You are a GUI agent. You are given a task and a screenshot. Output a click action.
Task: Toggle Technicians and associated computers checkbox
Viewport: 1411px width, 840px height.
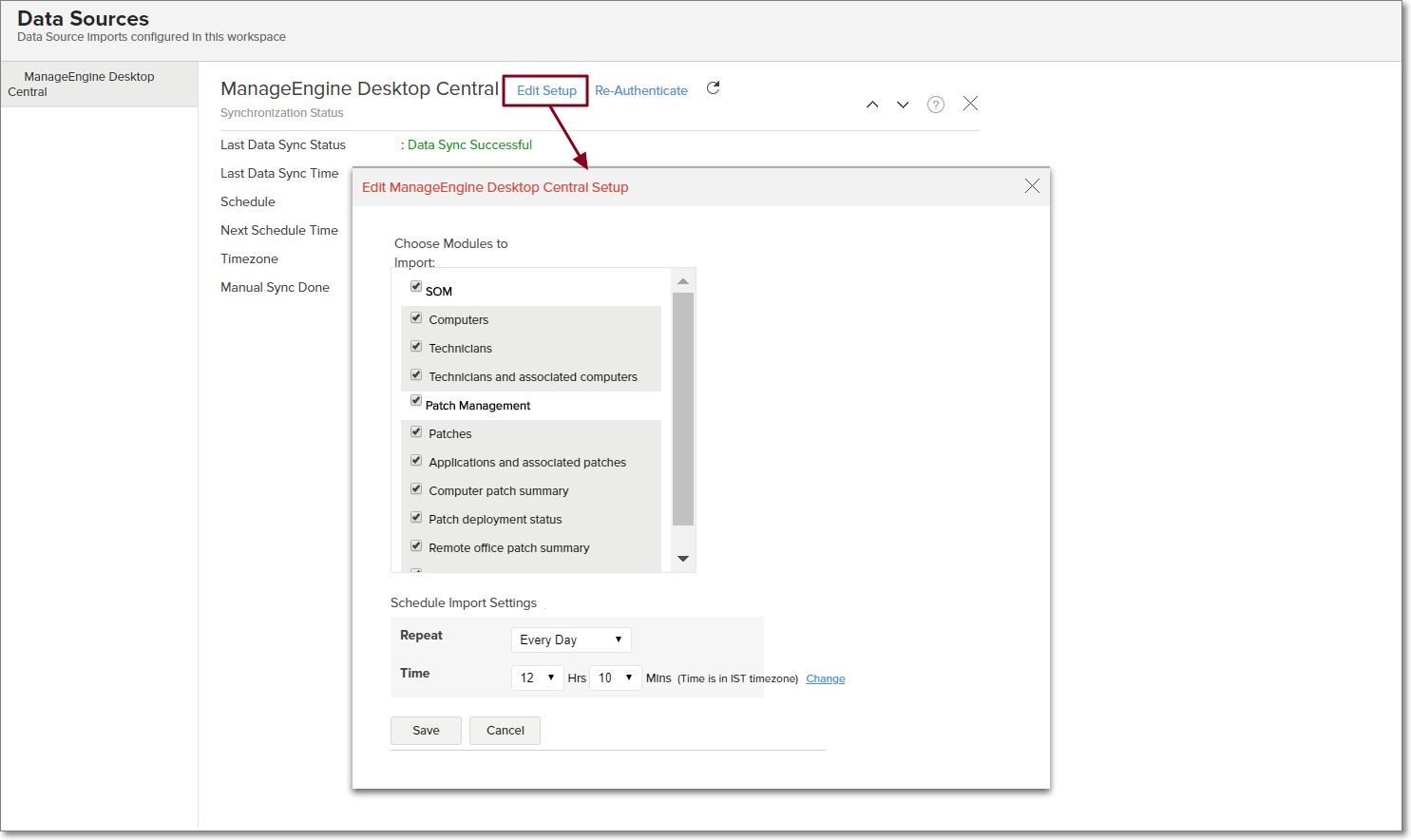point(416,374)
